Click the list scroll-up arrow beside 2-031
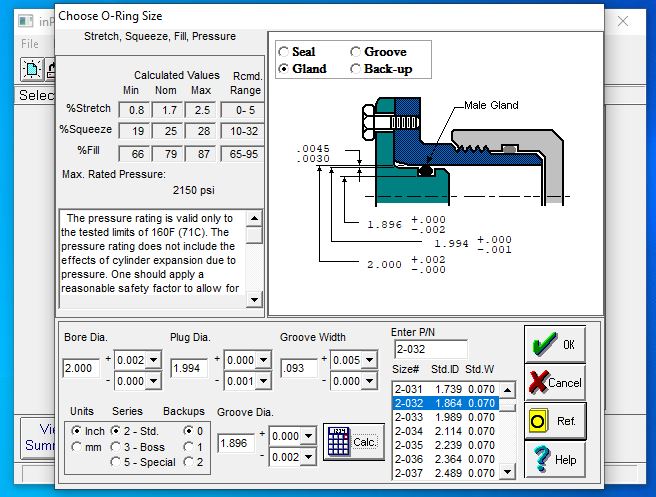 click(x=507, y=390)
